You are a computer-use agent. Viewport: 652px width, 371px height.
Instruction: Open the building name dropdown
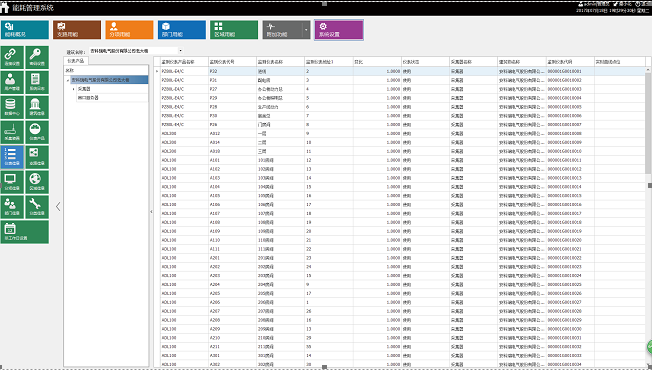pos(136,51)
